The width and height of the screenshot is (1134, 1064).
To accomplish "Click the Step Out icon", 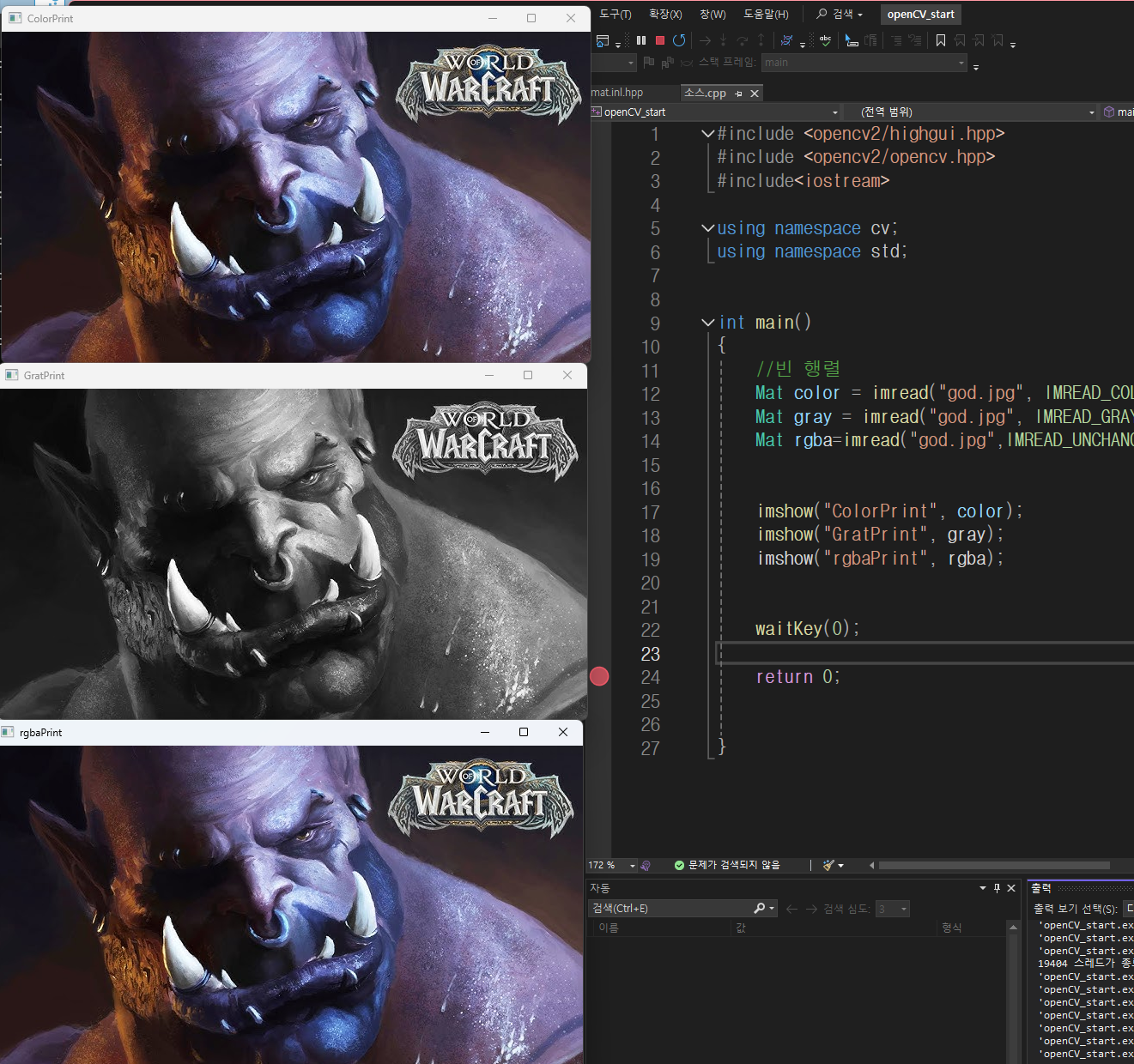I will pyautogui.click(x=761, y=40).
